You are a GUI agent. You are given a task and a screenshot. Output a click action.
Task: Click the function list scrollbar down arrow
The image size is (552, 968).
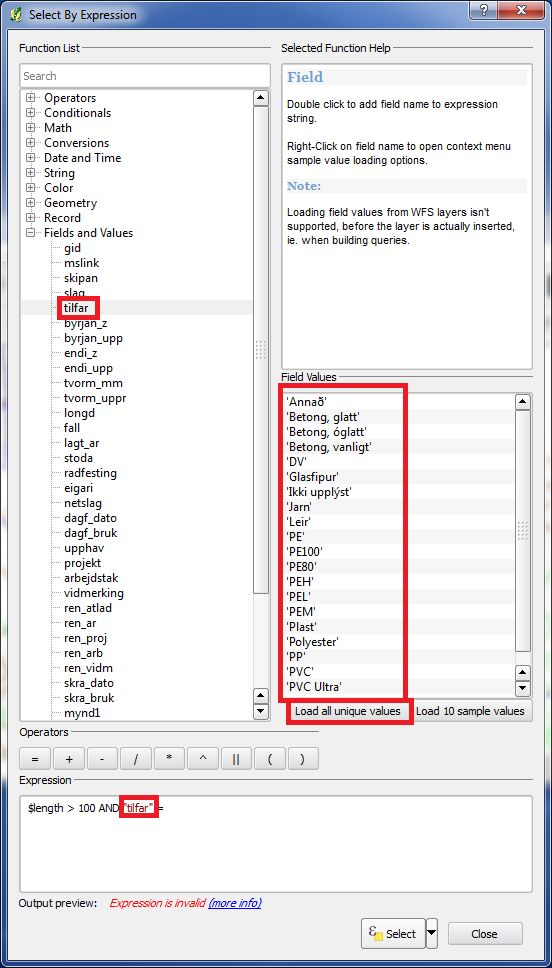261,712
